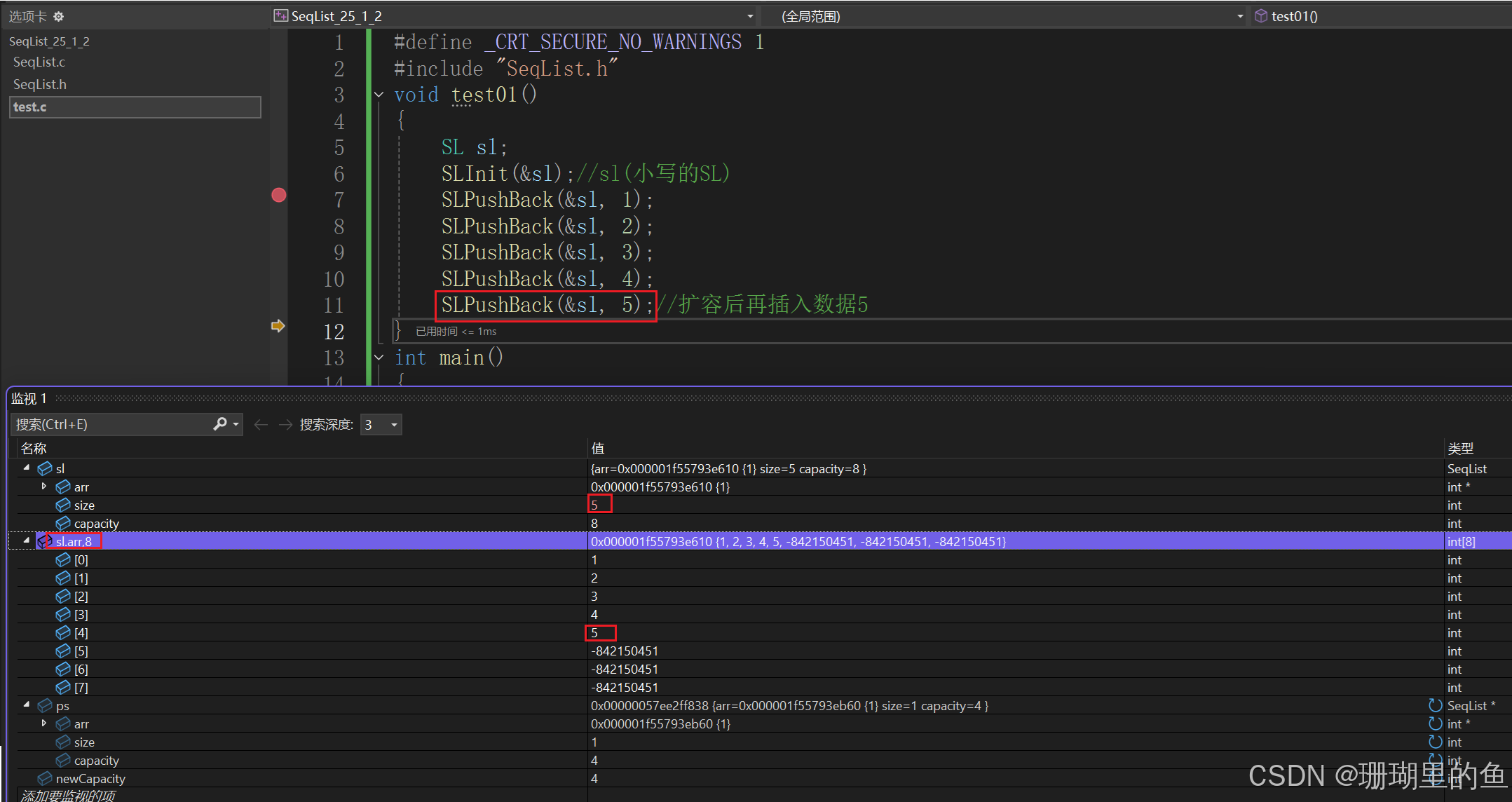Fold the main function code block
This screenshot has width=1512, height=802.
tap(379, 358)
